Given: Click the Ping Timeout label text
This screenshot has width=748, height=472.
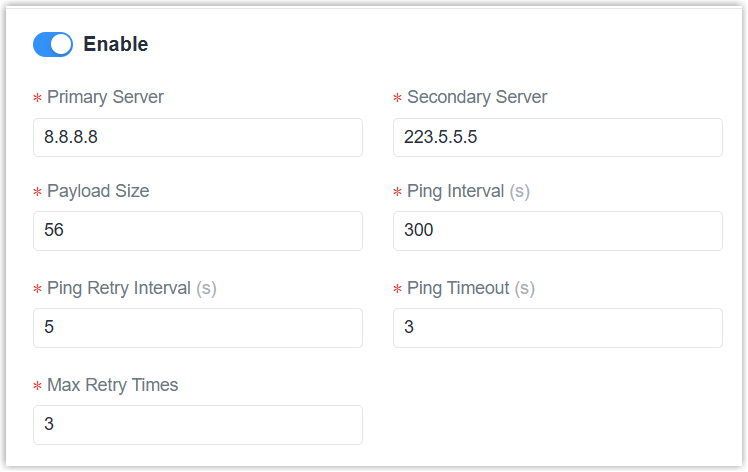Looking at the screenshot, I should click(458, 288).
